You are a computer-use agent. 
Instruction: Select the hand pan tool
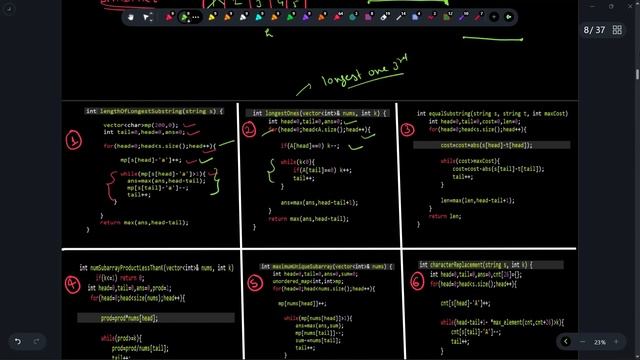click(131, 17)
